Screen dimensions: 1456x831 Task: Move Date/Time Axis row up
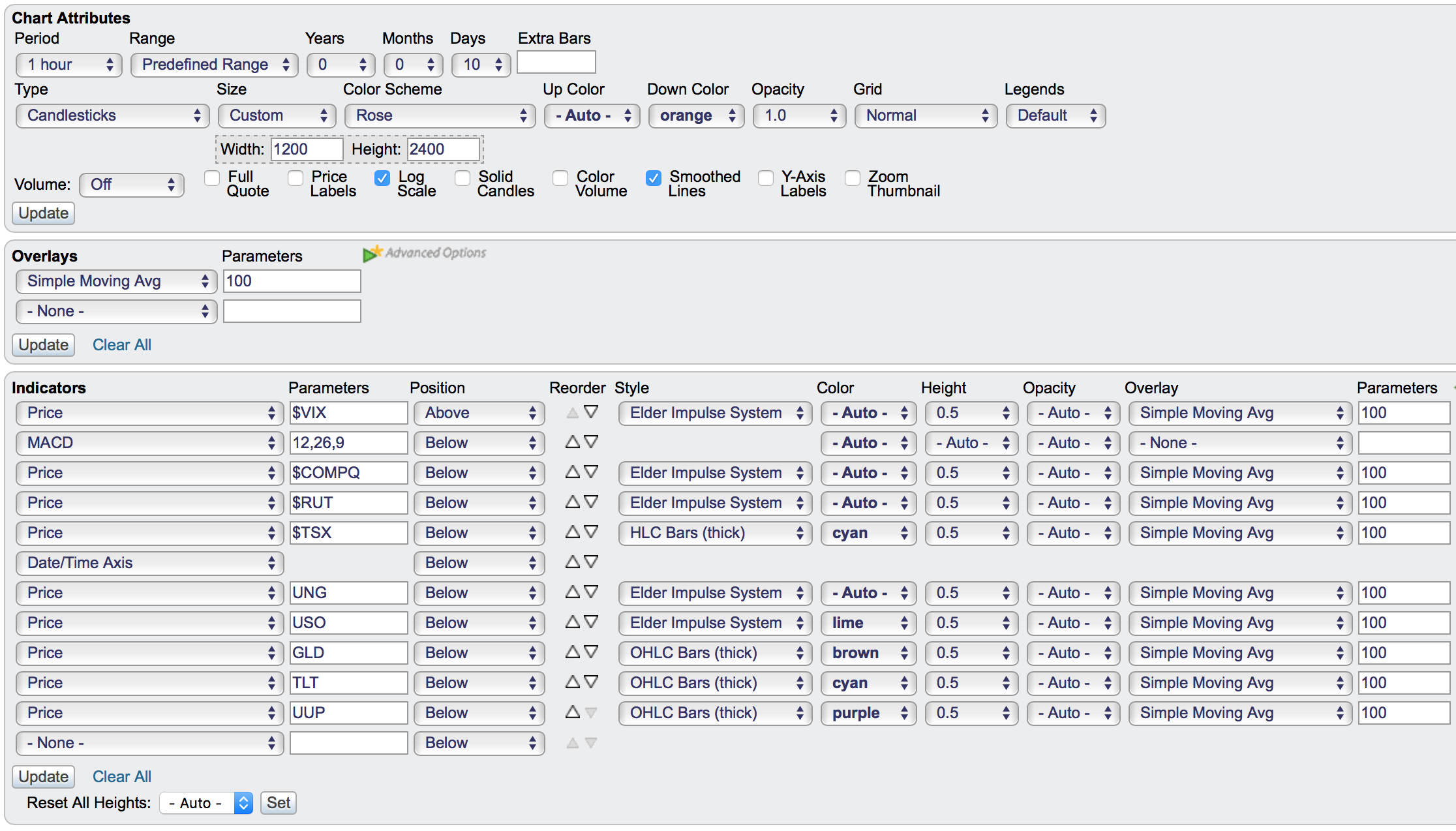(572, 562)
